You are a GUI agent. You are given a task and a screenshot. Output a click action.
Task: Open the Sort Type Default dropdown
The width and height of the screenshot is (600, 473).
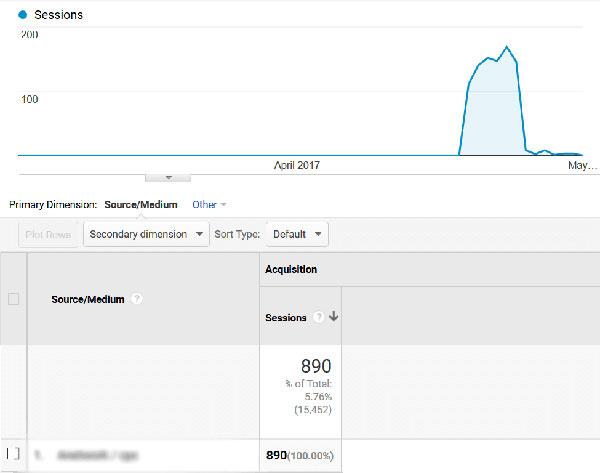click(297, 234)
